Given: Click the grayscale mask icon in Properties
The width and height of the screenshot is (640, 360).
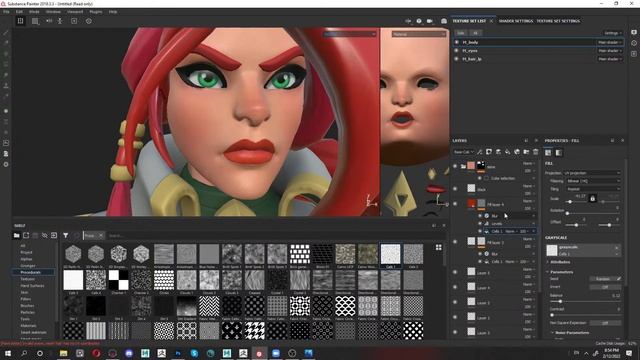Looking at the screenshot, I should (559, 153).
